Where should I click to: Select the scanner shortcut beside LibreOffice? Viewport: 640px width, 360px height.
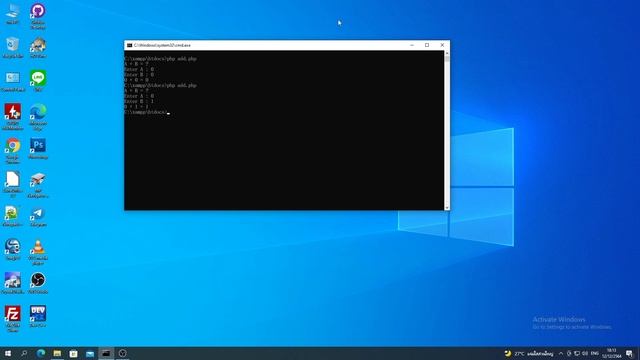tap(38, 185)
